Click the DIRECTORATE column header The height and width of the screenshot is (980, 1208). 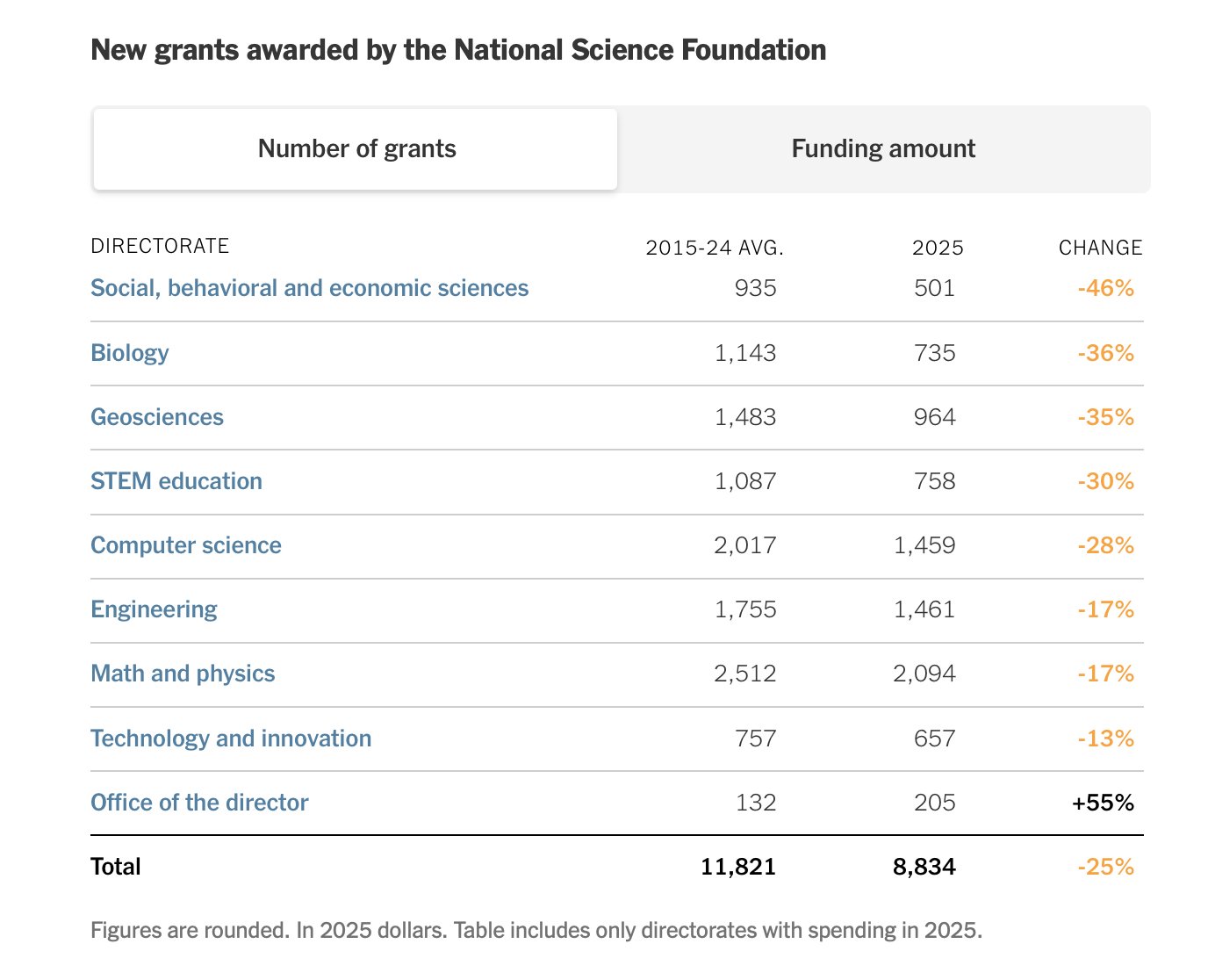point(160,246)
